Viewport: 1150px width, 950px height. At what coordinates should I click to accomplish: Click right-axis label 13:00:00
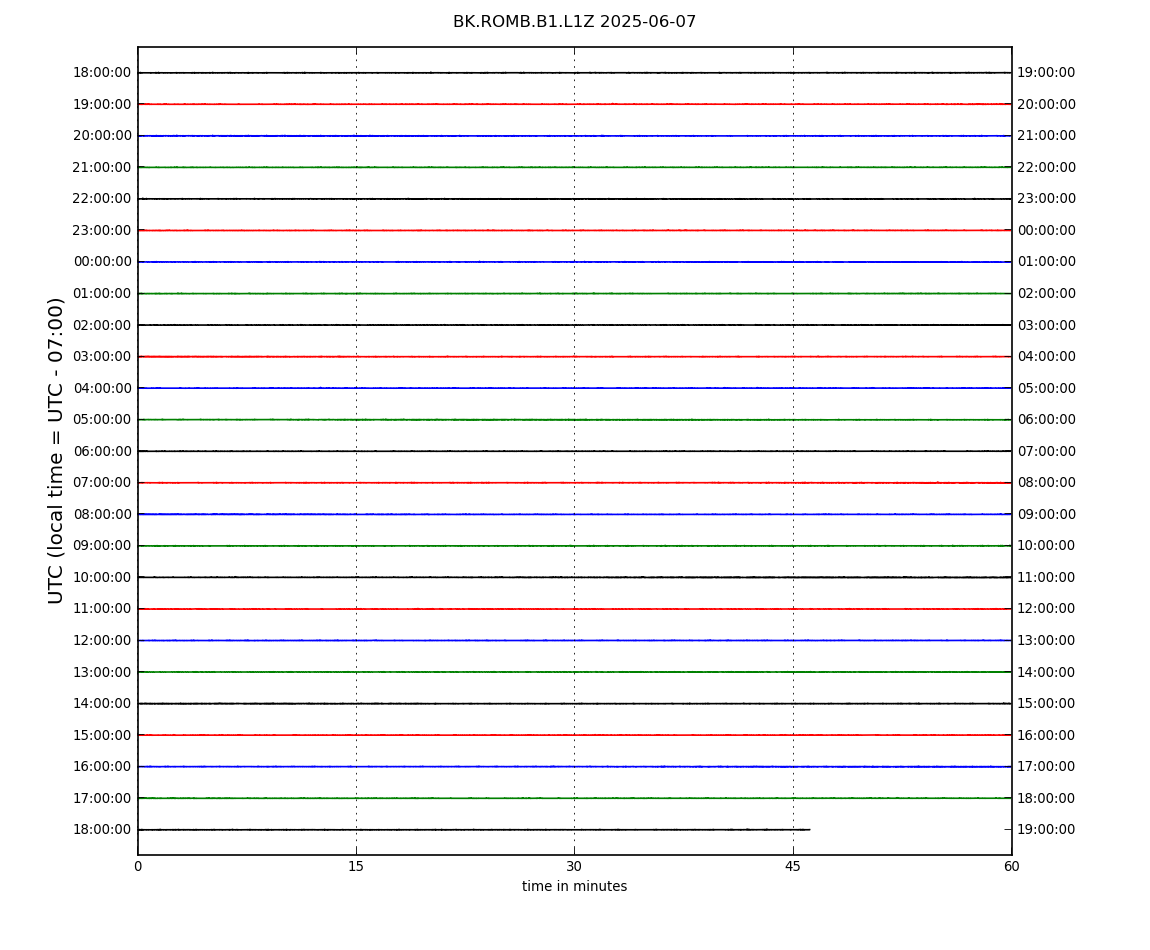1047,640
